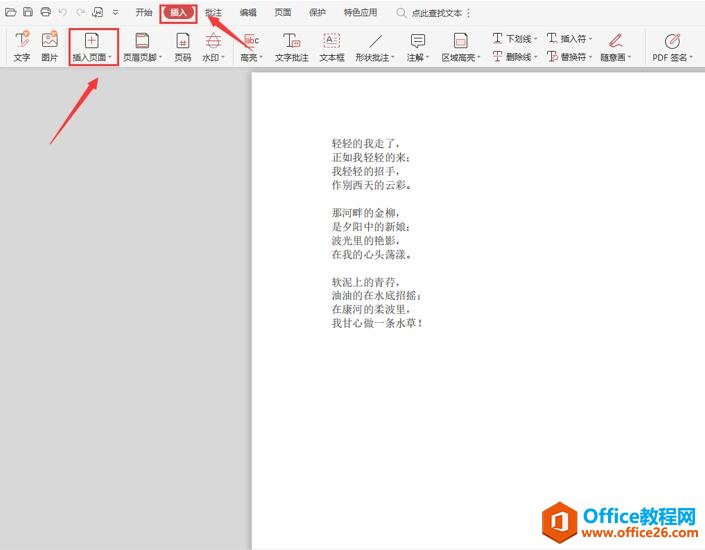Viewport: 705px width, 550px height.
Task: Open the 开始 tab
Action: 144,13
